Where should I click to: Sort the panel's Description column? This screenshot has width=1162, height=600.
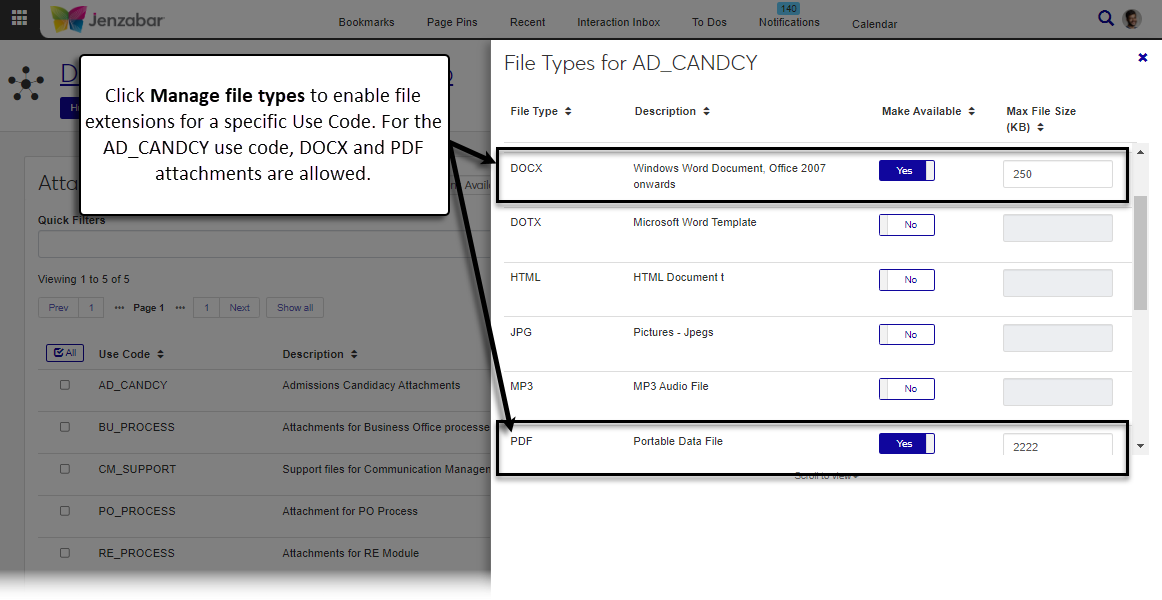[706, 111]
